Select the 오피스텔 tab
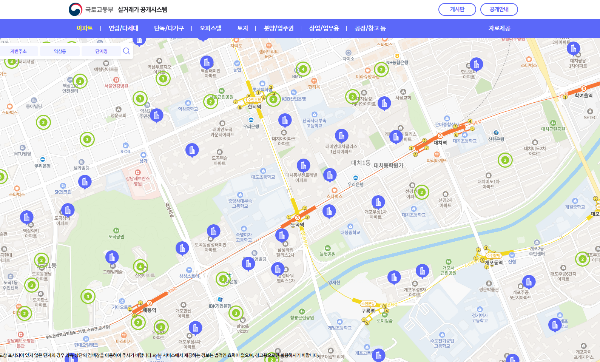Screen dimensions: 600x362 [210, 28]
